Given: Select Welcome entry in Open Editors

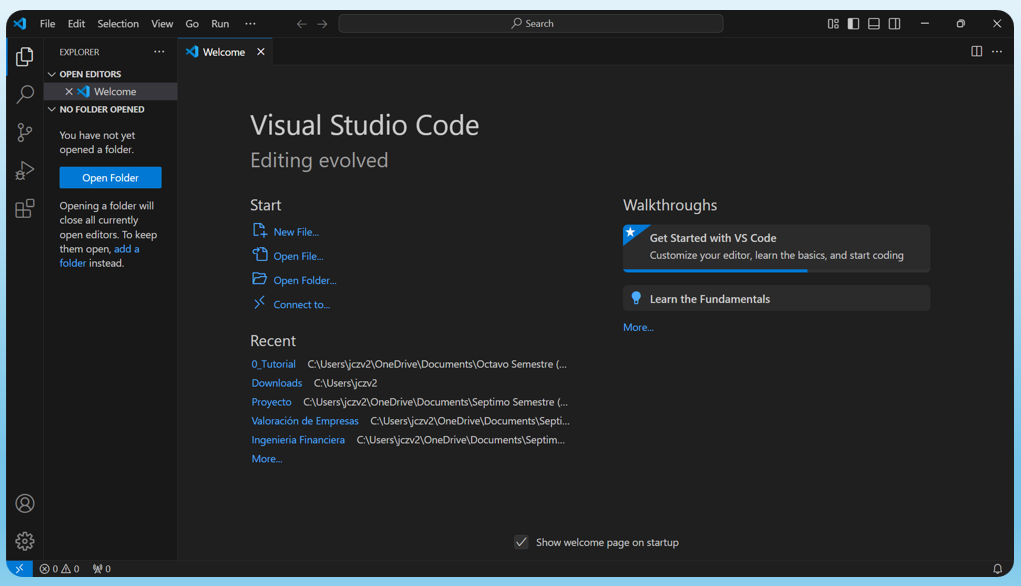Looking at the screenshot, I should click(x=111, y=92).
